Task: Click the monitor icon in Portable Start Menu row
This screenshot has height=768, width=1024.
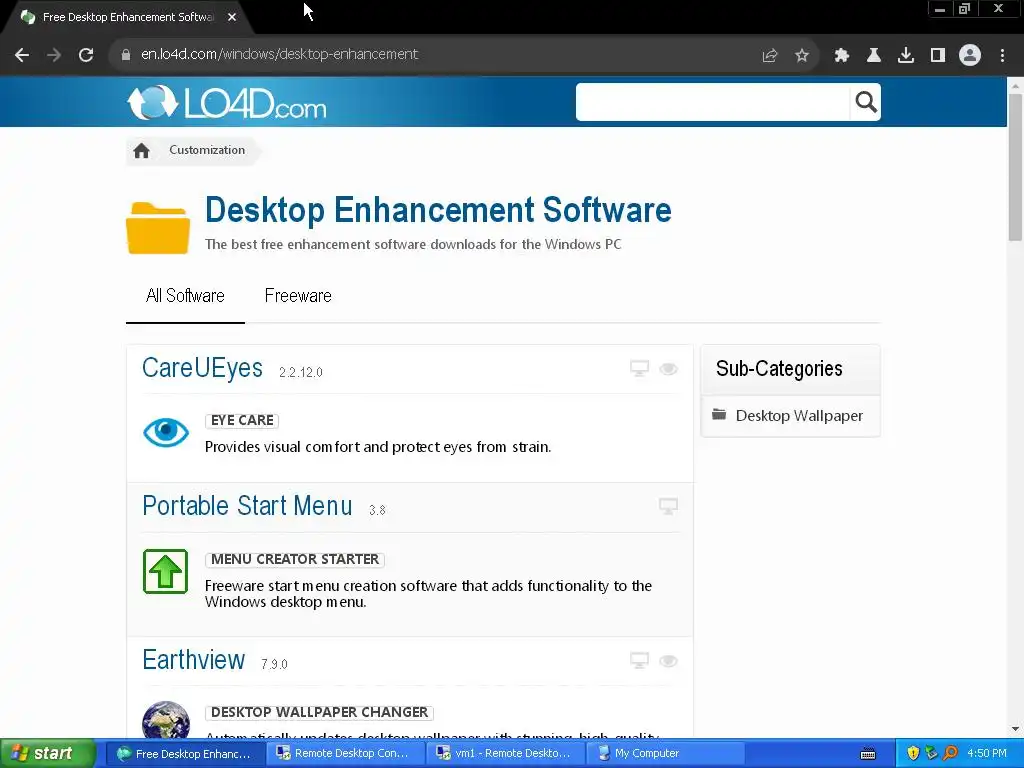Action: tap(668, 507)
